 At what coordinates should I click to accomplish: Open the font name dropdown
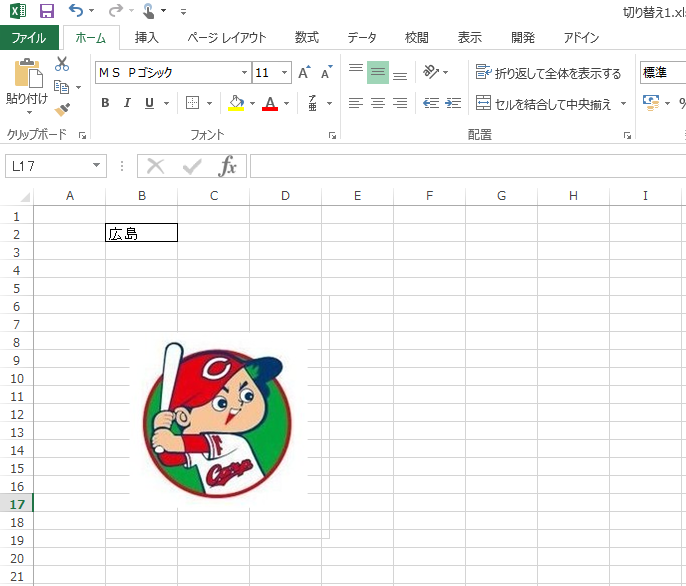click(x=244, y=73)
